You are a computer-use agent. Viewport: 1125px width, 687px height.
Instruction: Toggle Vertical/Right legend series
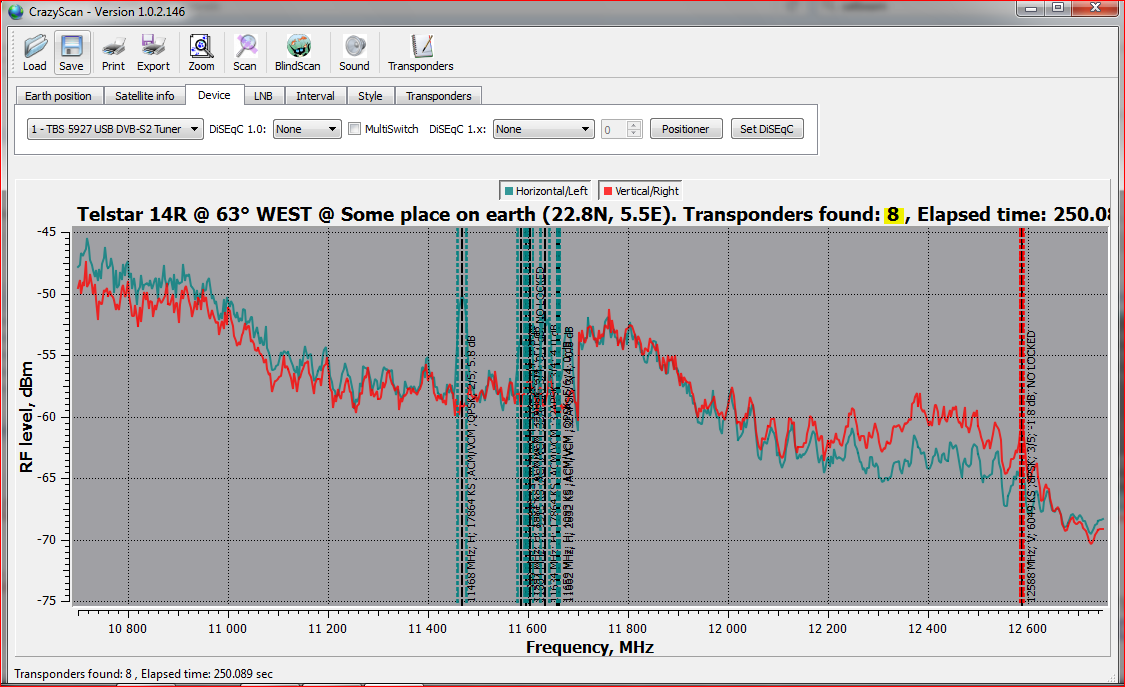(x=640, y=191)
